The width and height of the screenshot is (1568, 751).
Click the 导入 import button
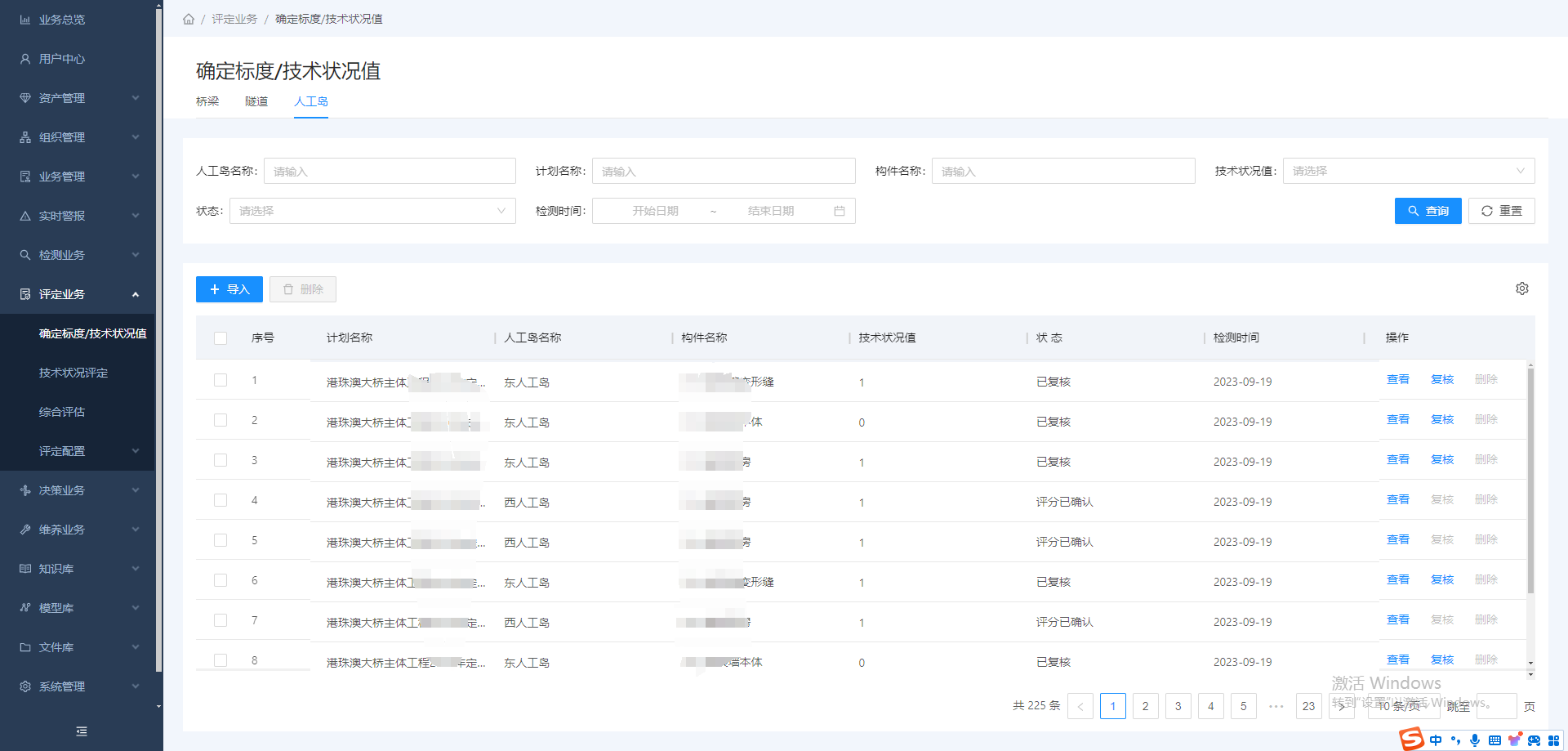pyautogui.click(x=229, y=289)
